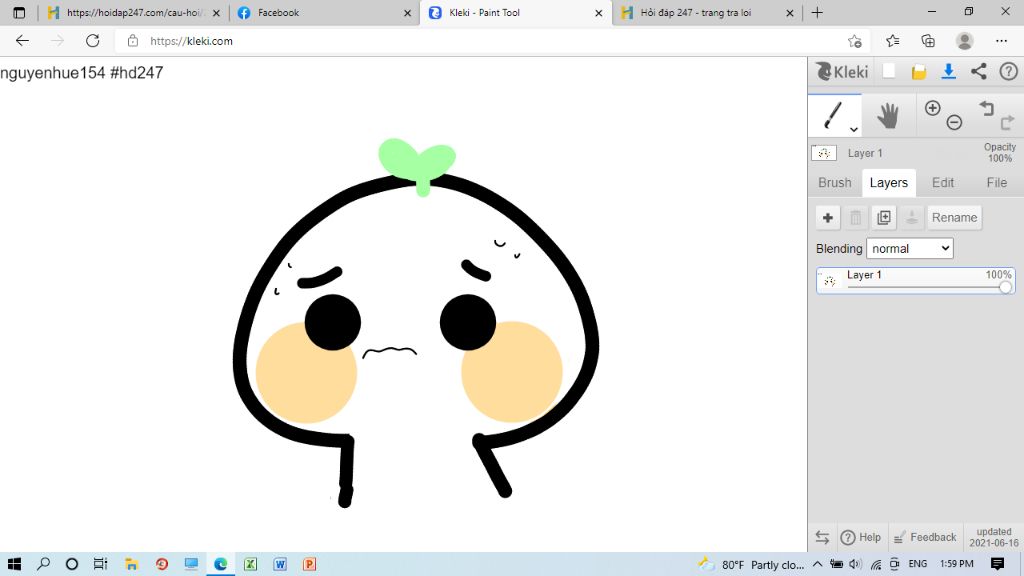Viewport: 1024px width, 576px height.
Task: Open Excel from the taskbar
Action: [250, 564]
